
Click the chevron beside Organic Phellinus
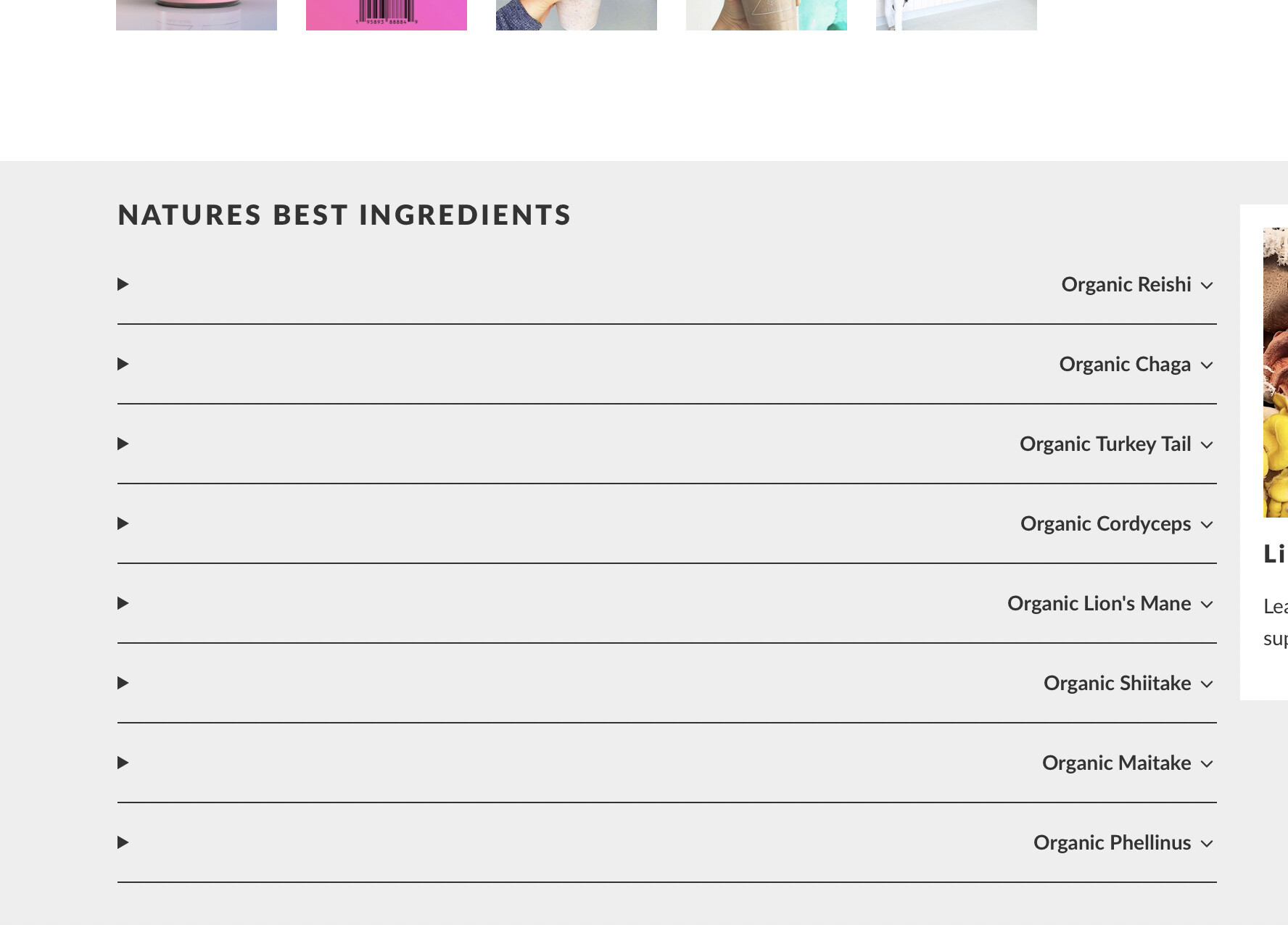(1207, 844)
